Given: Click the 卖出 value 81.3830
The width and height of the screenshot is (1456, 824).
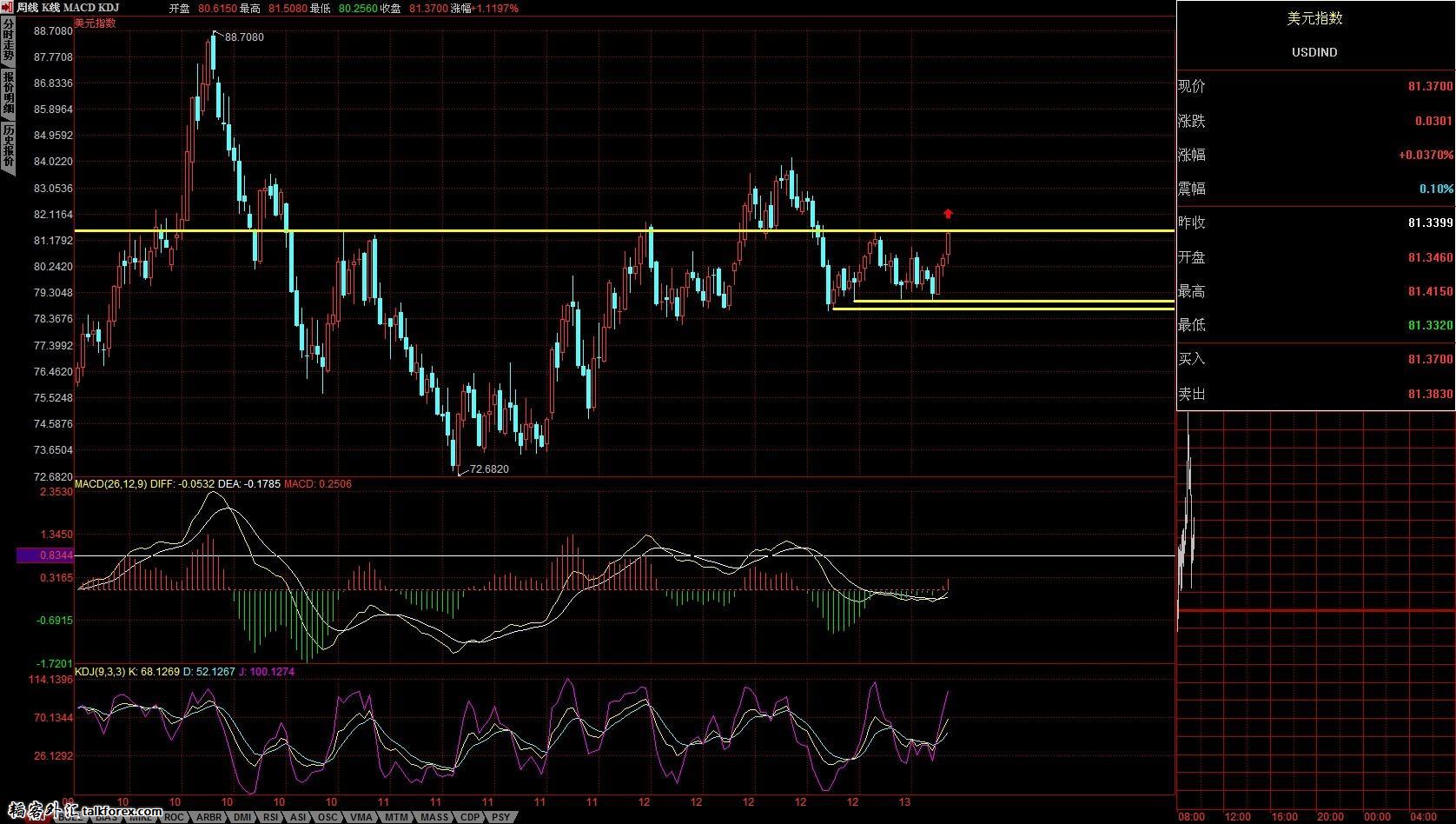Looking at the screenshot, I should click(1430, 394).
